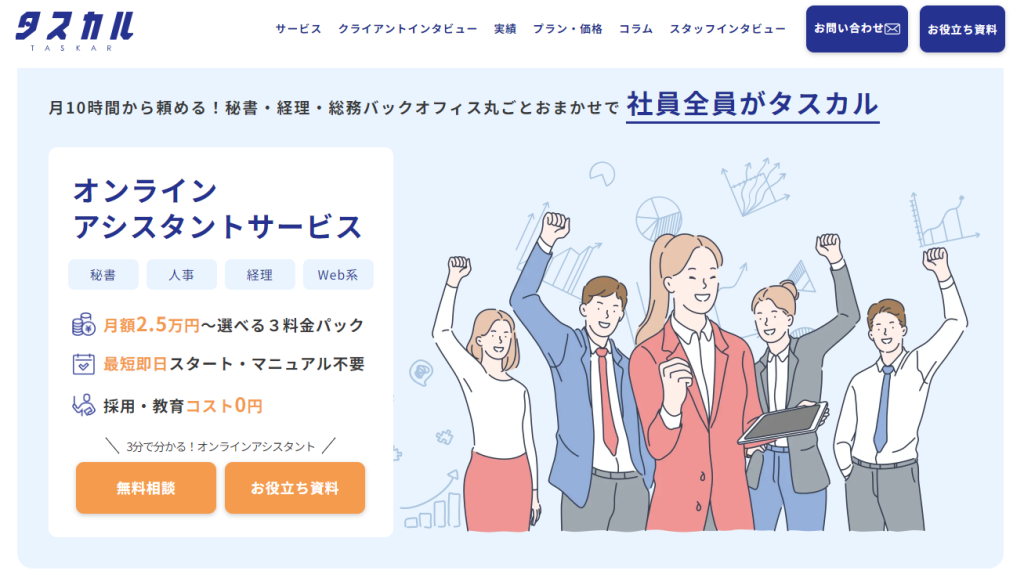Image resolution: width=1024 pixels, height=585 pixels.
Task: Click the orange 無料相談 button
Action: pos(146,488)
